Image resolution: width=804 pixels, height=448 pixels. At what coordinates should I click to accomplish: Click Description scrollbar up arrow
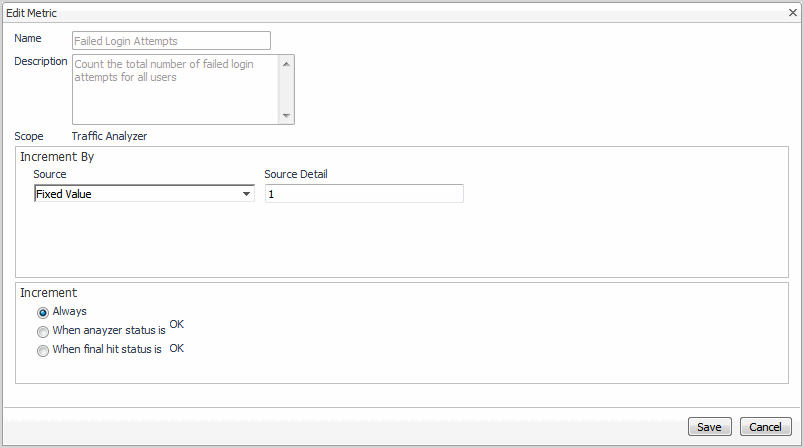[x=287, y=63]
